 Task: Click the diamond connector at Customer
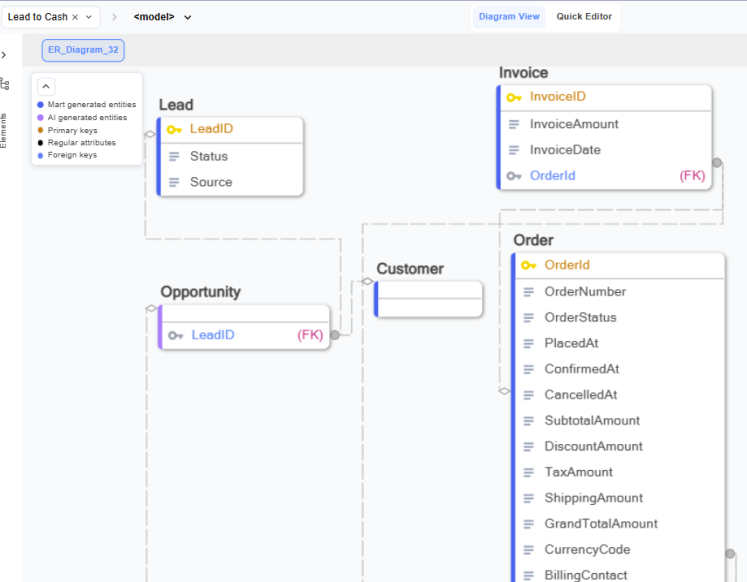[367, 281]
